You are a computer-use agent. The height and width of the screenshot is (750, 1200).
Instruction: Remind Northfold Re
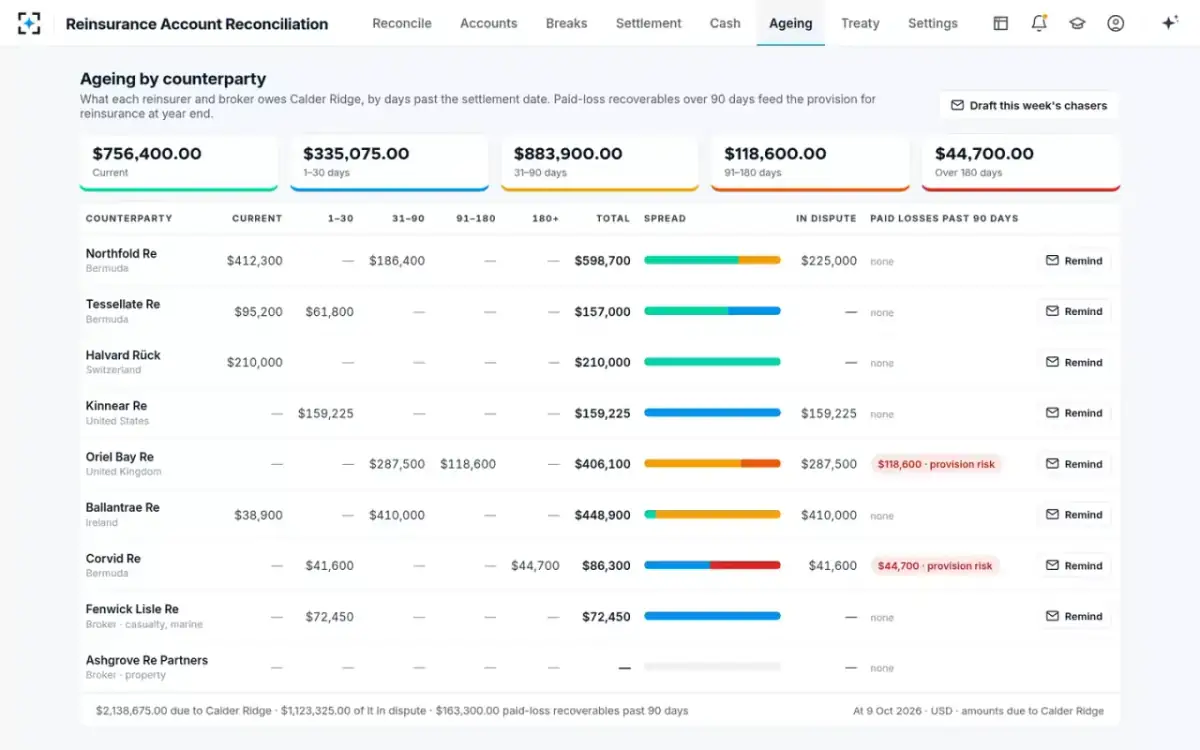1074,261
